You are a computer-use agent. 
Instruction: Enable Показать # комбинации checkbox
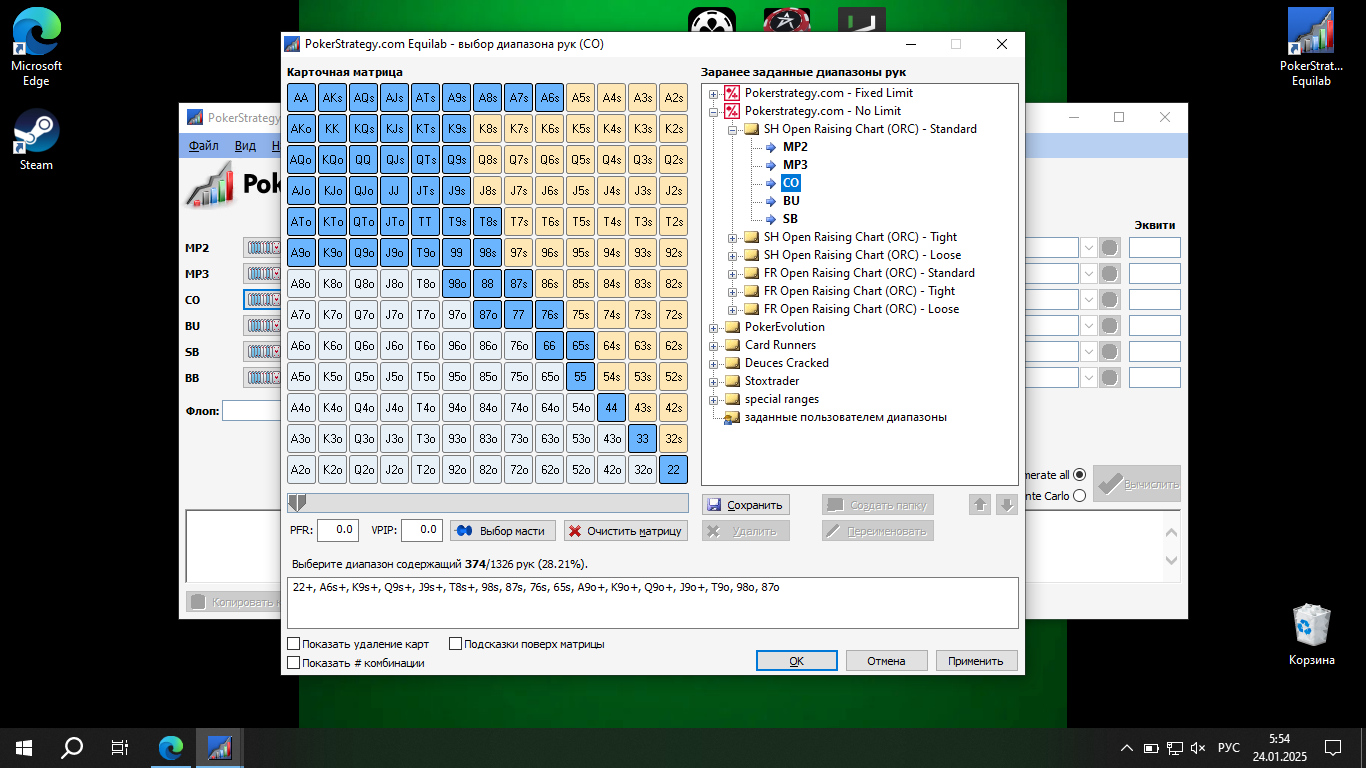(x=294, y=662)
